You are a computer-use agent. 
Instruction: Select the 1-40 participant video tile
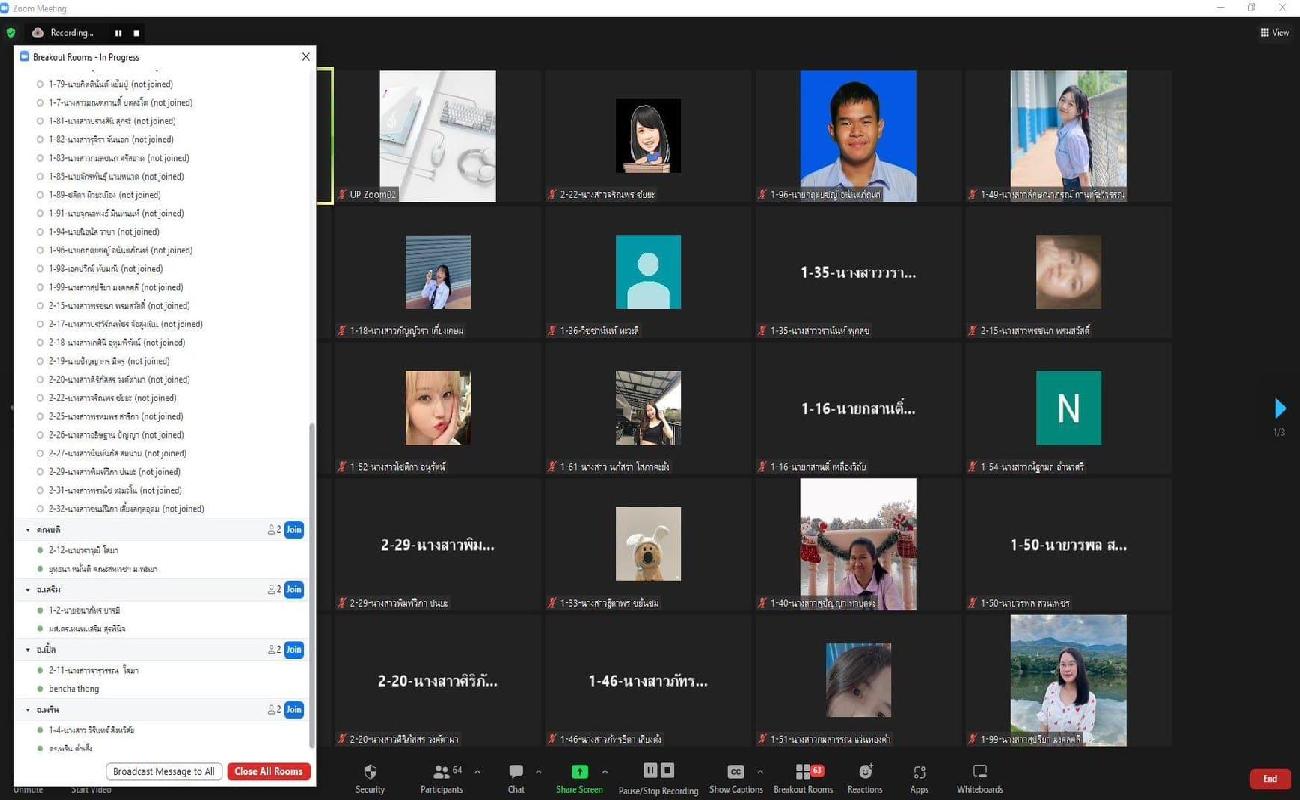858,544
